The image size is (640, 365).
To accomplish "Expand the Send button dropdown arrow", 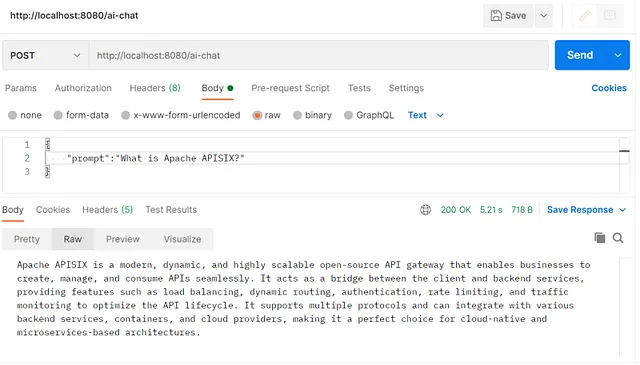I will pyautogui.click(x=618, y=55).
